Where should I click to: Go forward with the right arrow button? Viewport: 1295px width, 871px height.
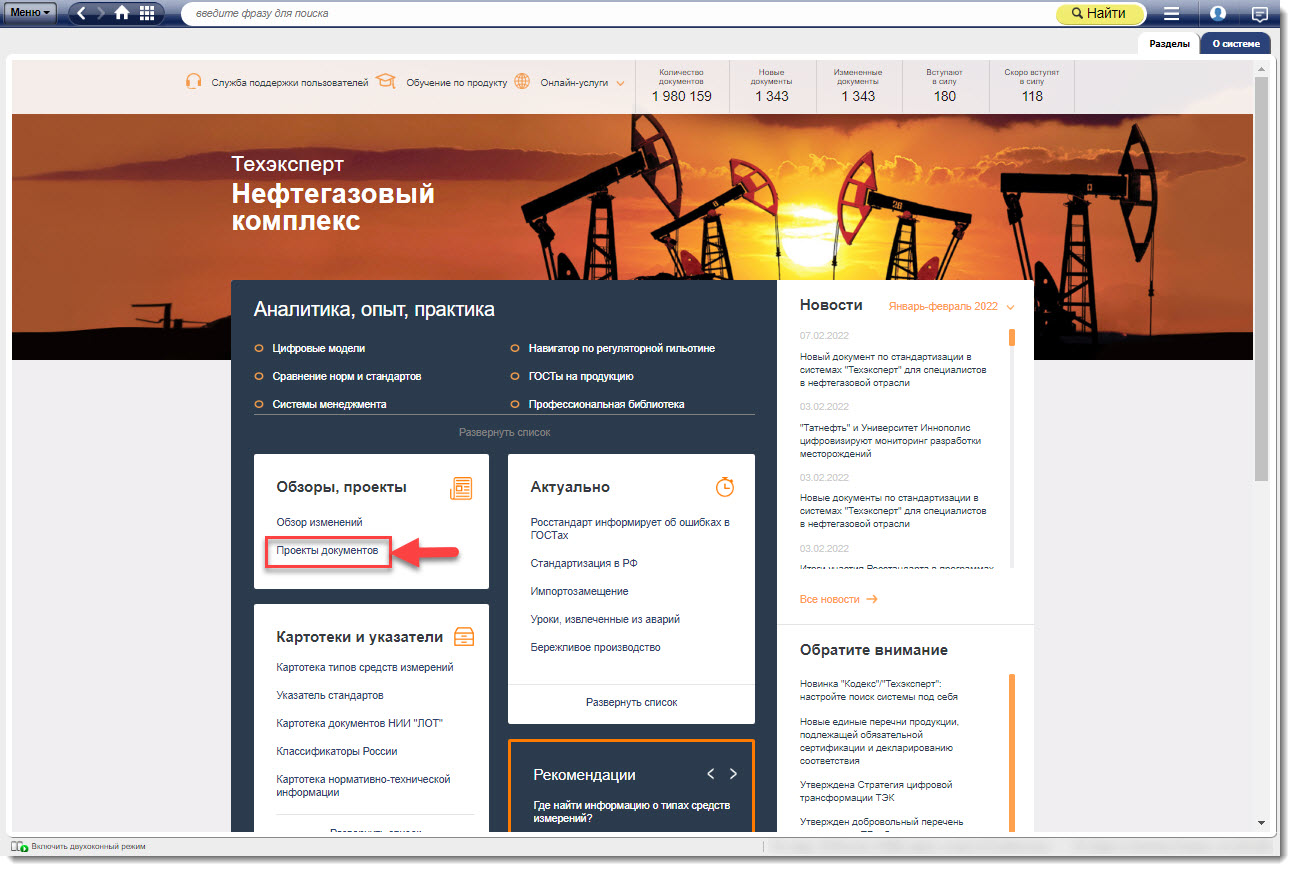(101, 13)
